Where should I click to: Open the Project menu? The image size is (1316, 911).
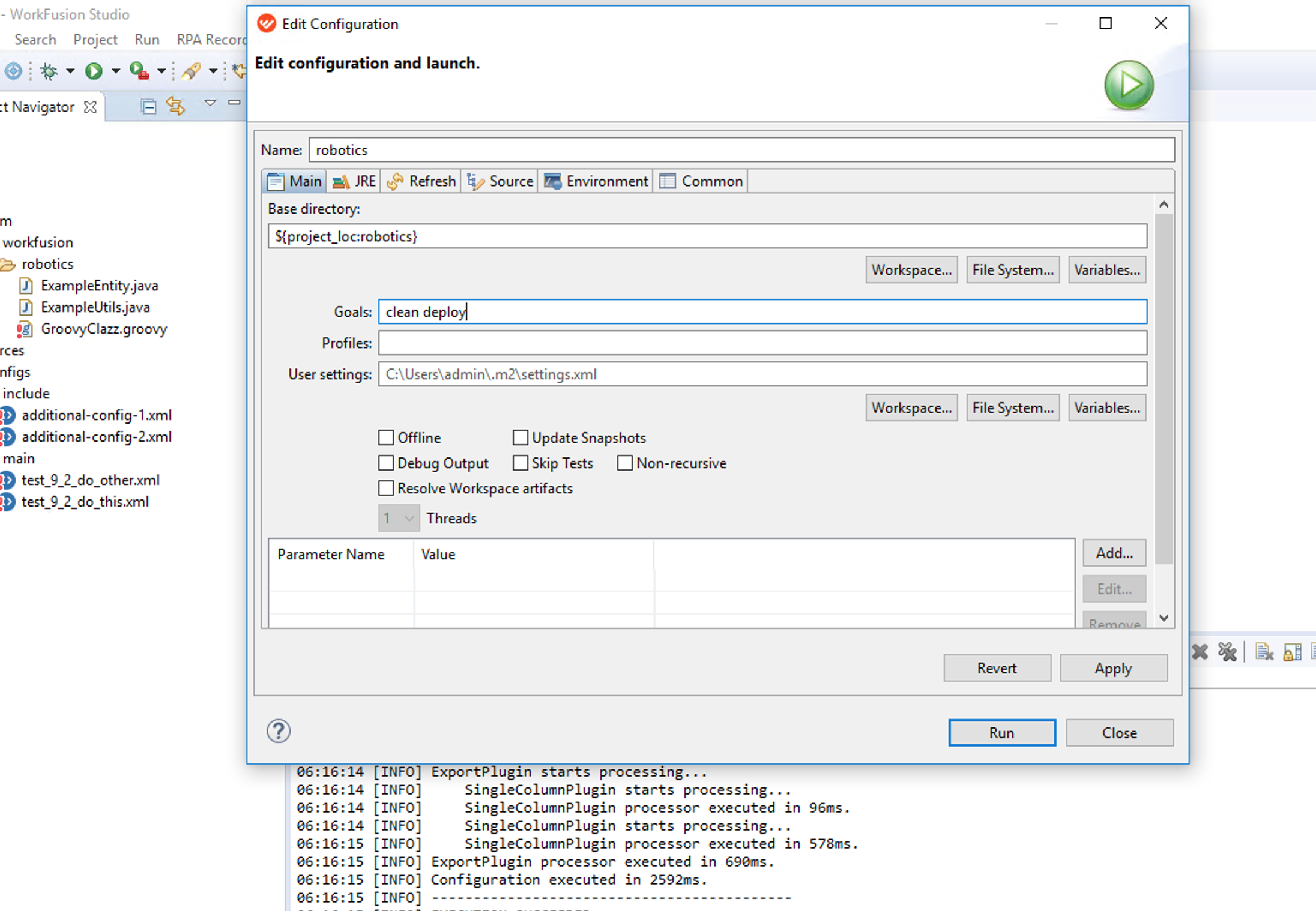coord(95,40)
